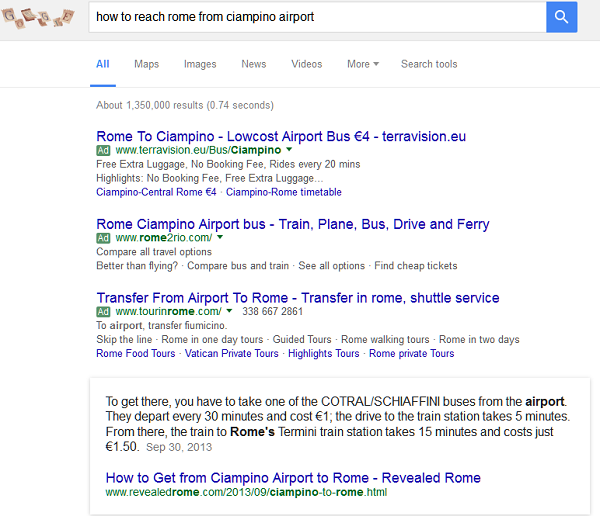Expand the rome2rio.com URL dropdown arrow
The image size is (600, 516).
coord(220,237)
